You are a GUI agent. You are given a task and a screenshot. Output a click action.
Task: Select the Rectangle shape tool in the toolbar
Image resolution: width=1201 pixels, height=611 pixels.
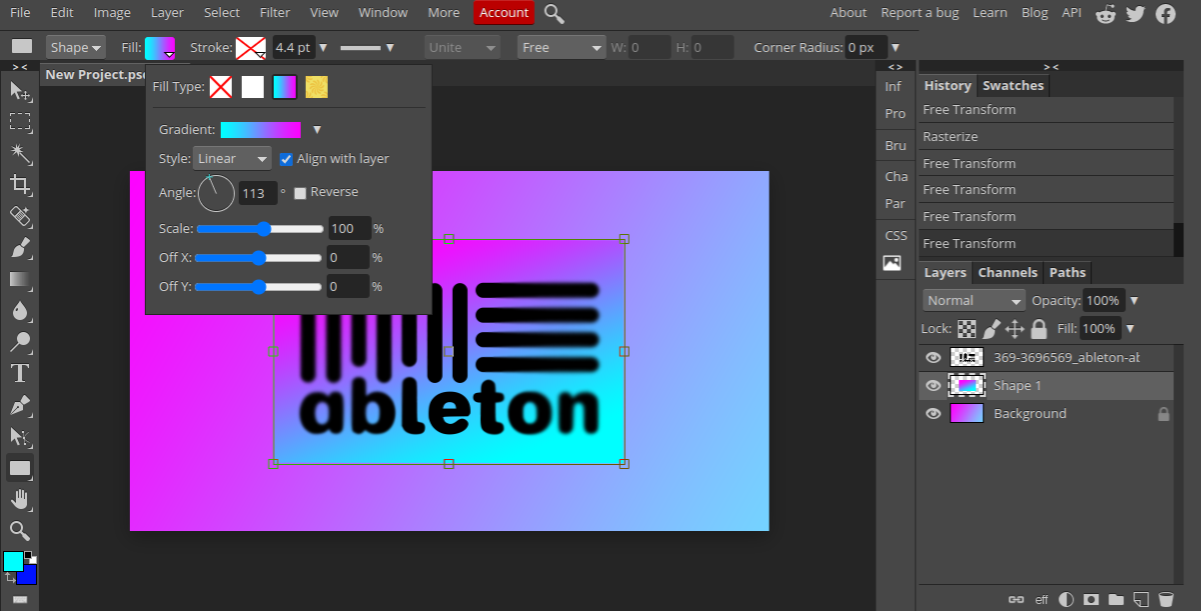click(19, 467)
